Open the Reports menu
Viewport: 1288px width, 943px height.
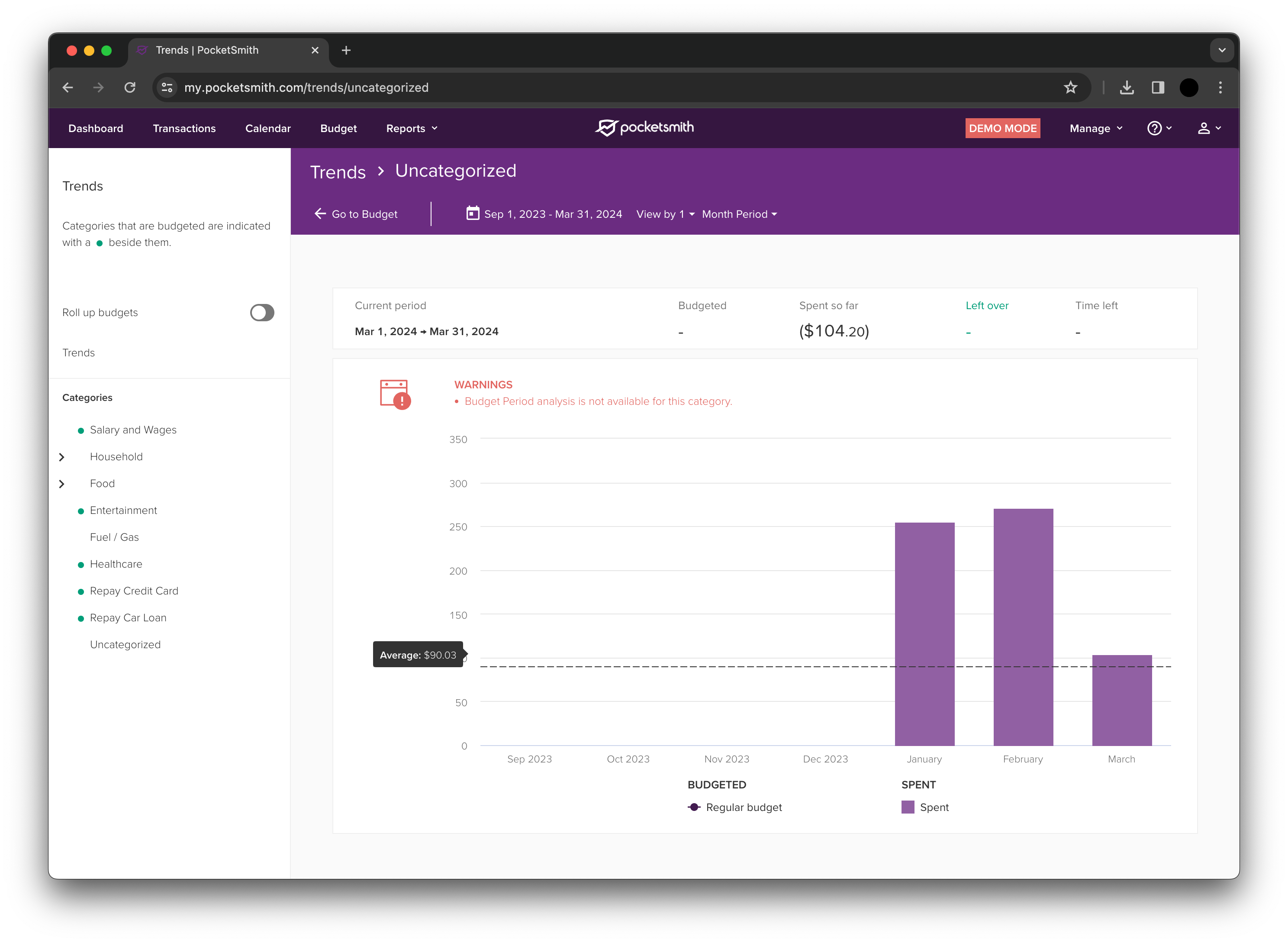tap(412, 129)
